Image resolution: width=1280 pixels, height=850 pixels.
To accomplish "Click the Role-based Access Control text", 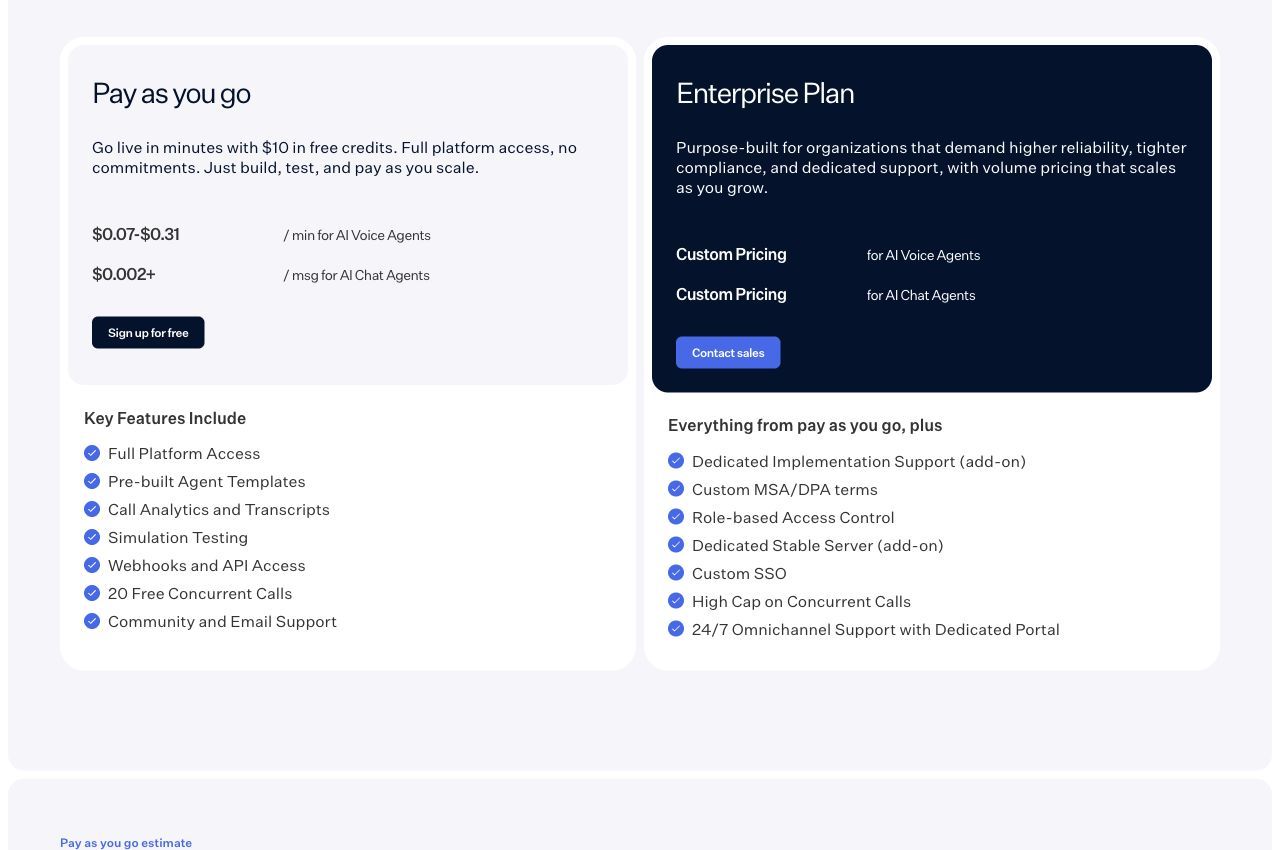I will point(793,517).
